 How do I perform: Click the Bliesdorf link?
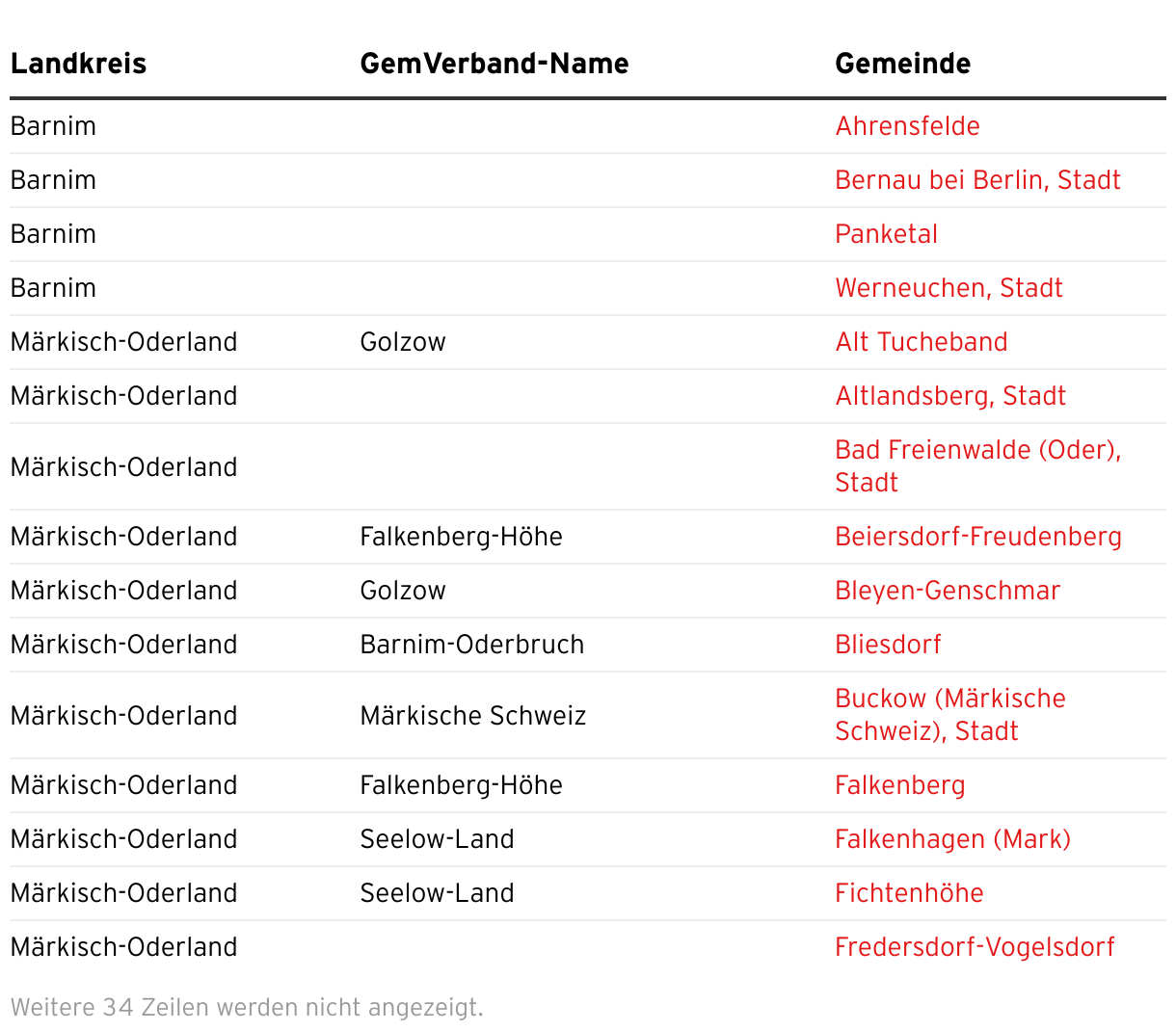coord(888,645)
